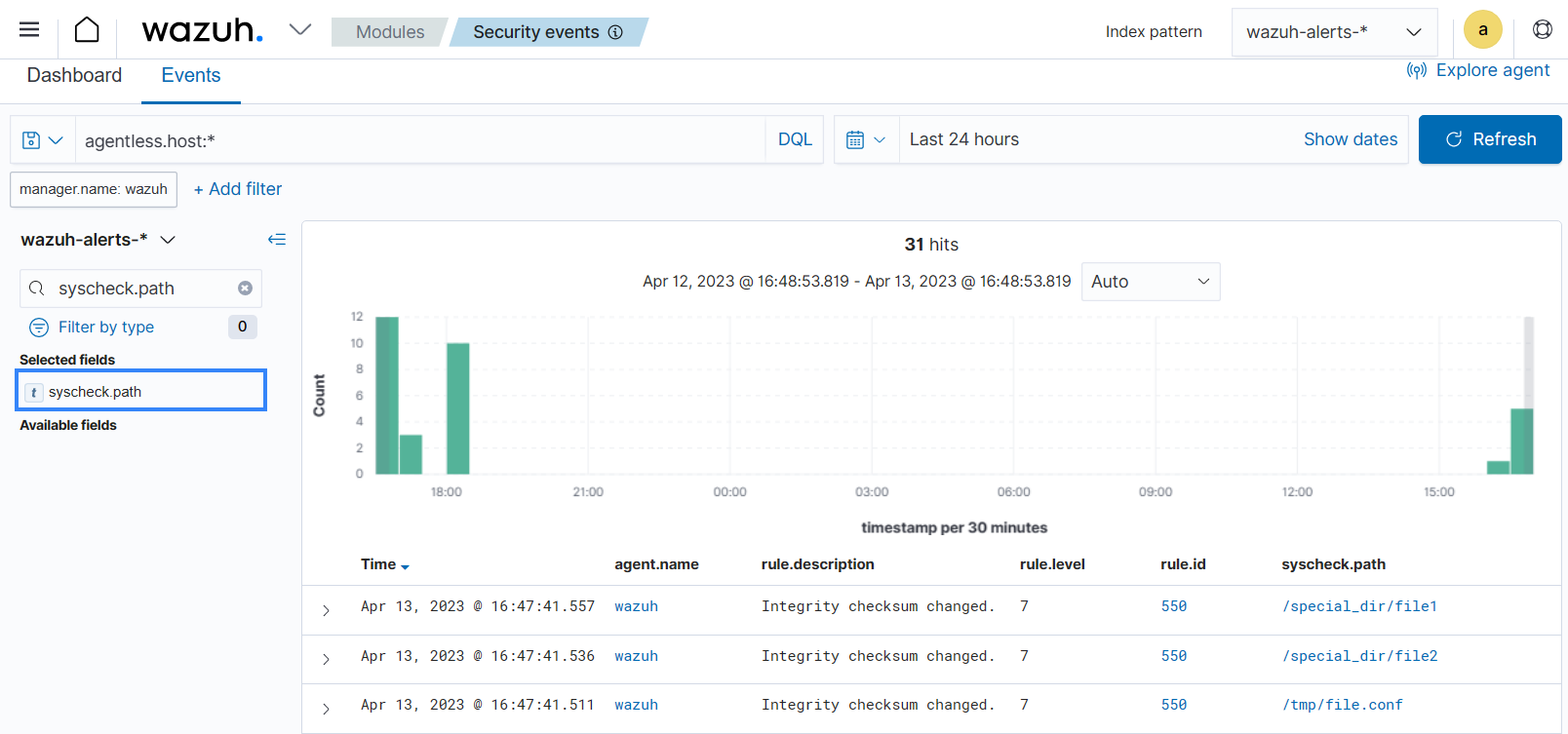Click the agent.name column header
The width and height of the screenshot is (1568, 734).
(x=656, y=564)
